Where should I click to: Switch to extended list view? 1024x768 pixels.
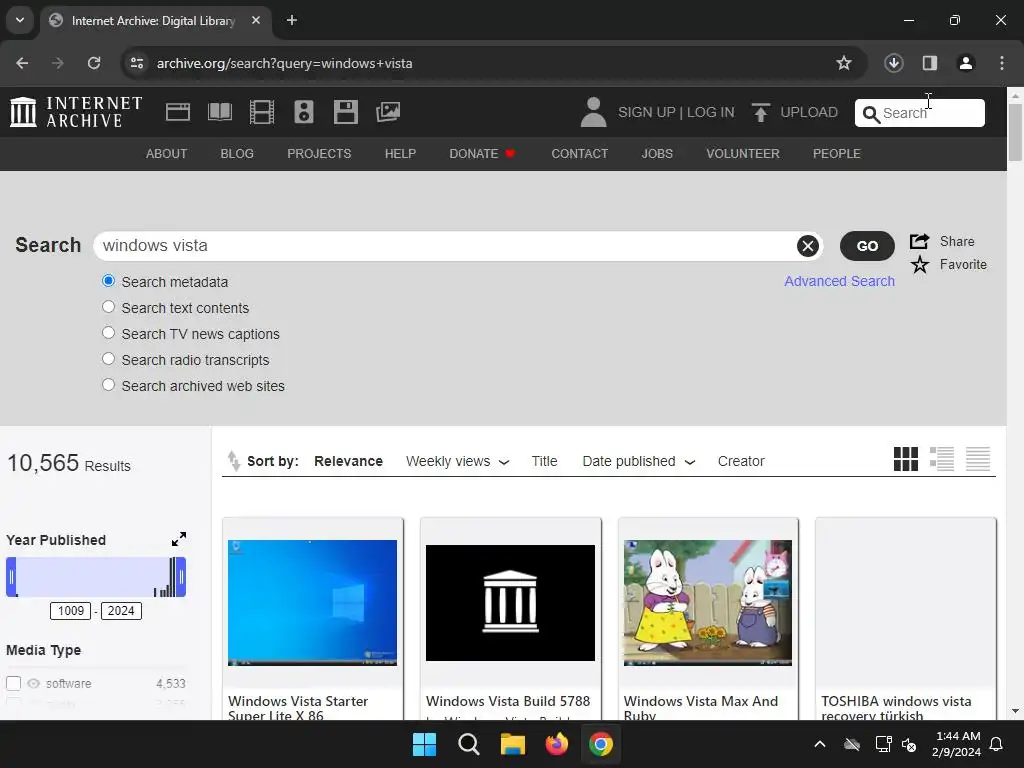tap(942, 459)
